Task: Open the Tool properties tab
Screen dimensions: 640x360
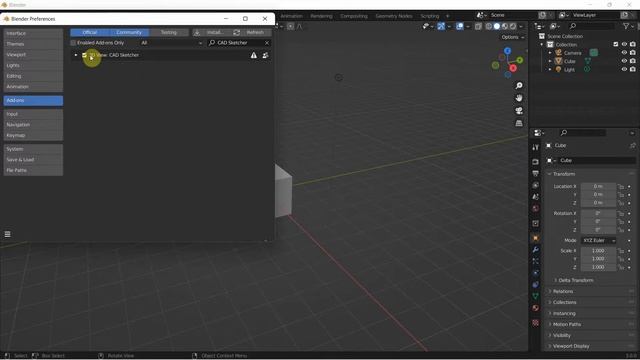Action: point(536,147)
